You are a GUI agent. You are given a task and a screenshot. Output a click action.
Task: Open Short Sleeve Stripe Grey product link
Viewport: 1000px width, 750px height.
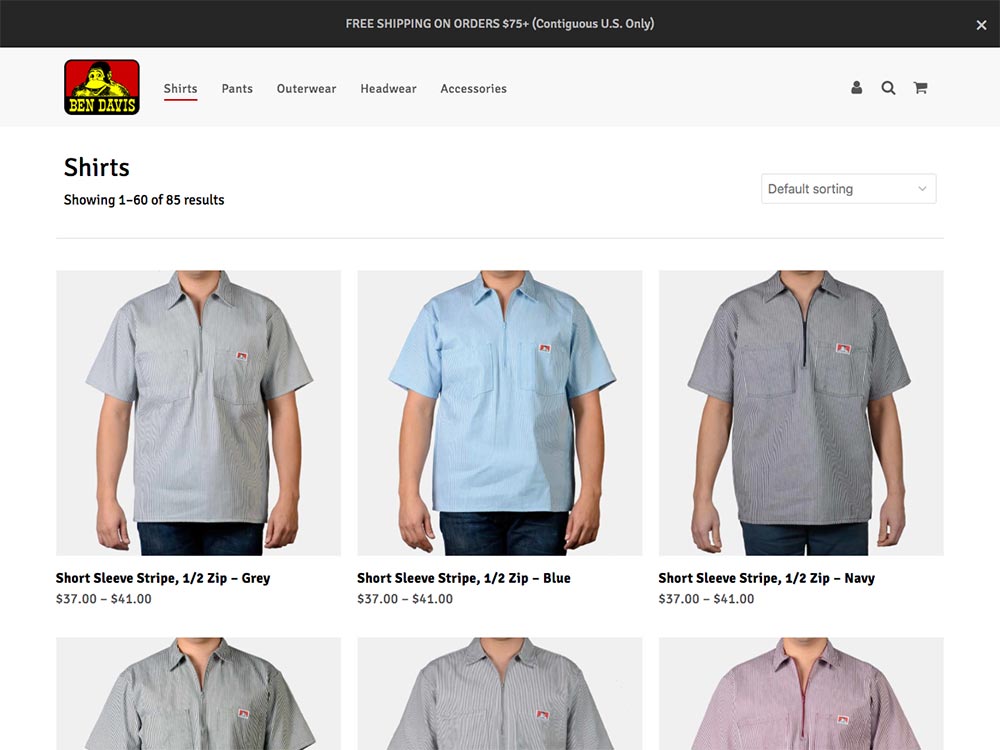point(163,578)
